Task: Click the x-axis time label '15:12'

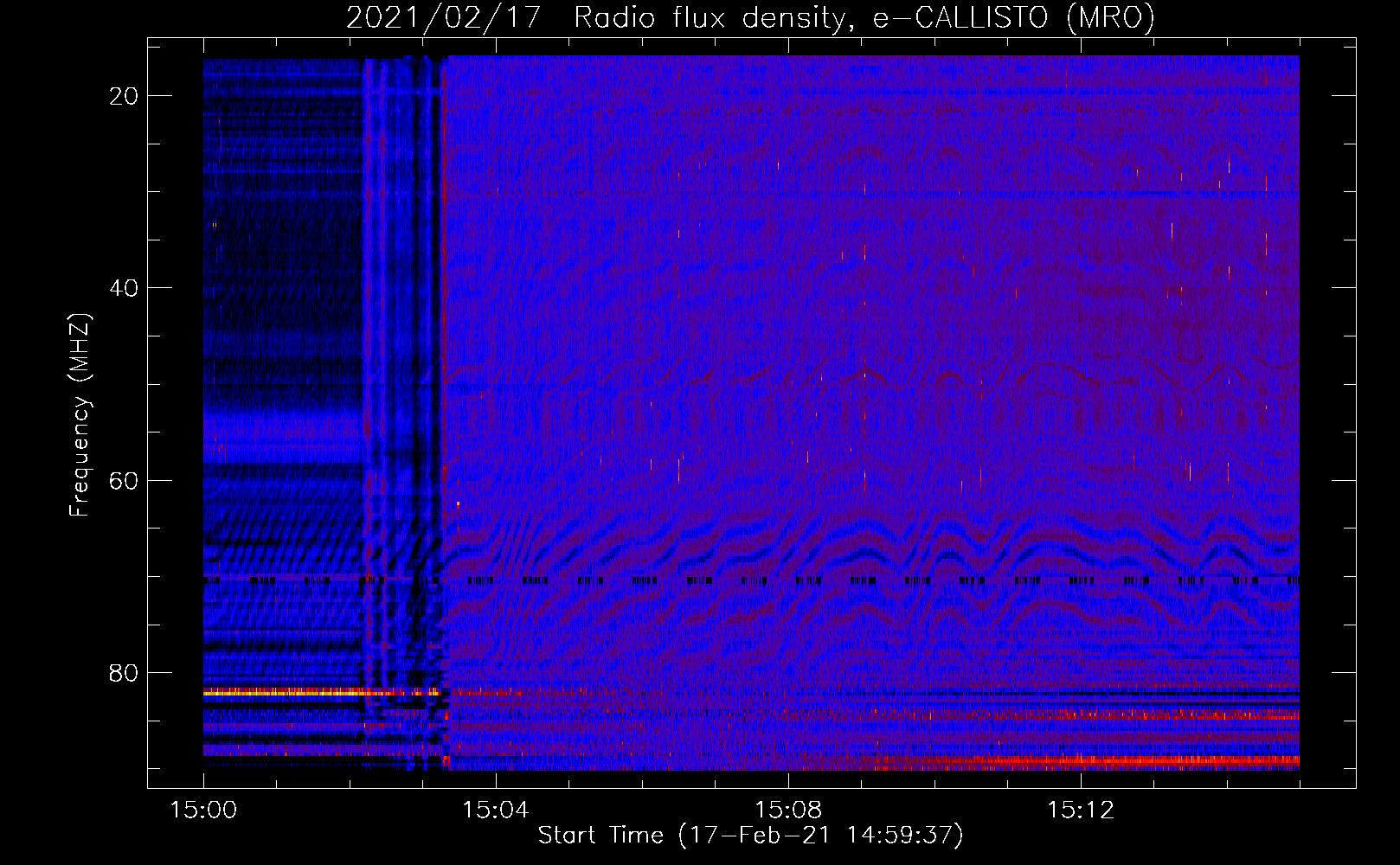Action: (1081, 811)
